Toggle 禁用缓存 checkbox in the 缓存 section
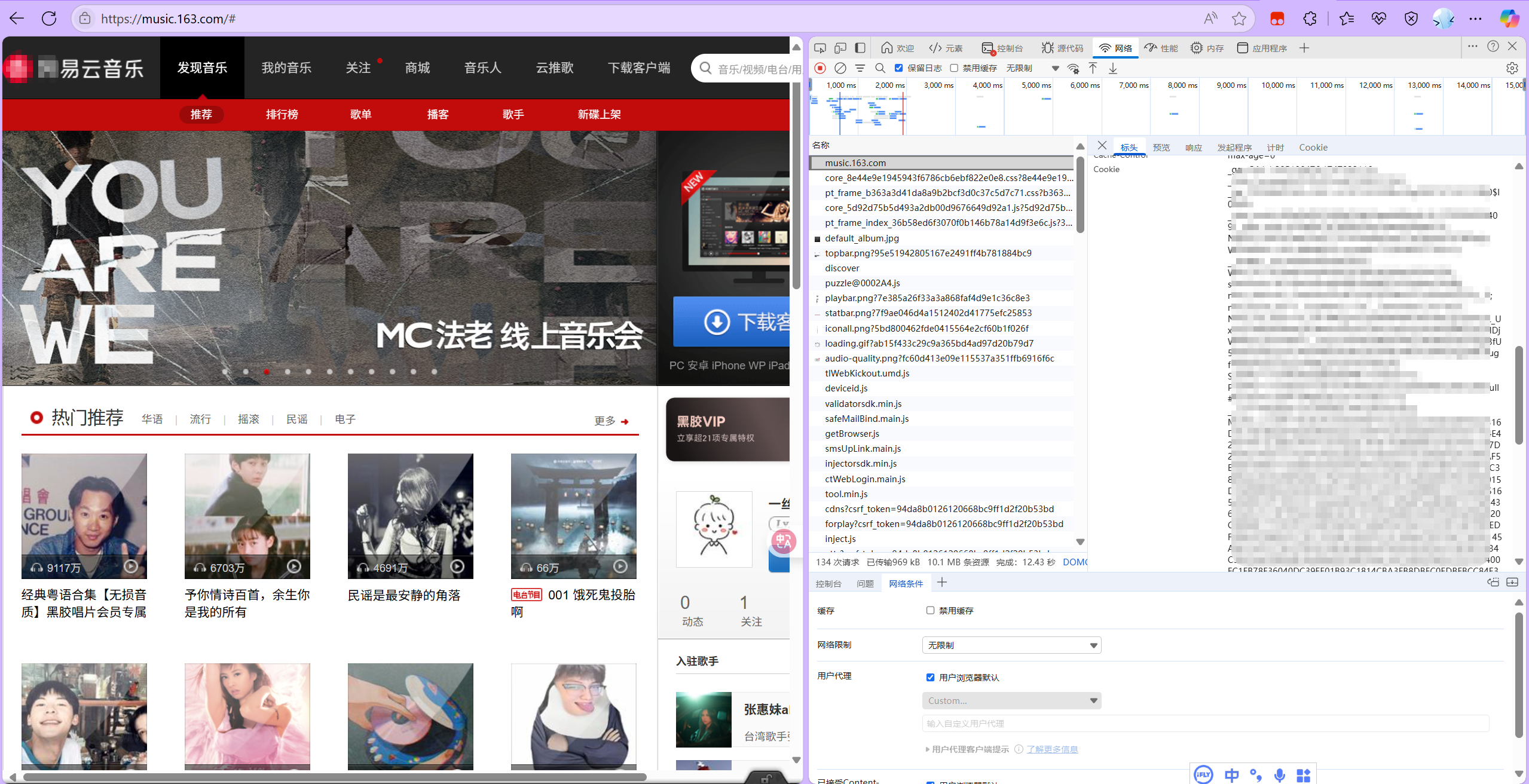 (x=930, y=610)
